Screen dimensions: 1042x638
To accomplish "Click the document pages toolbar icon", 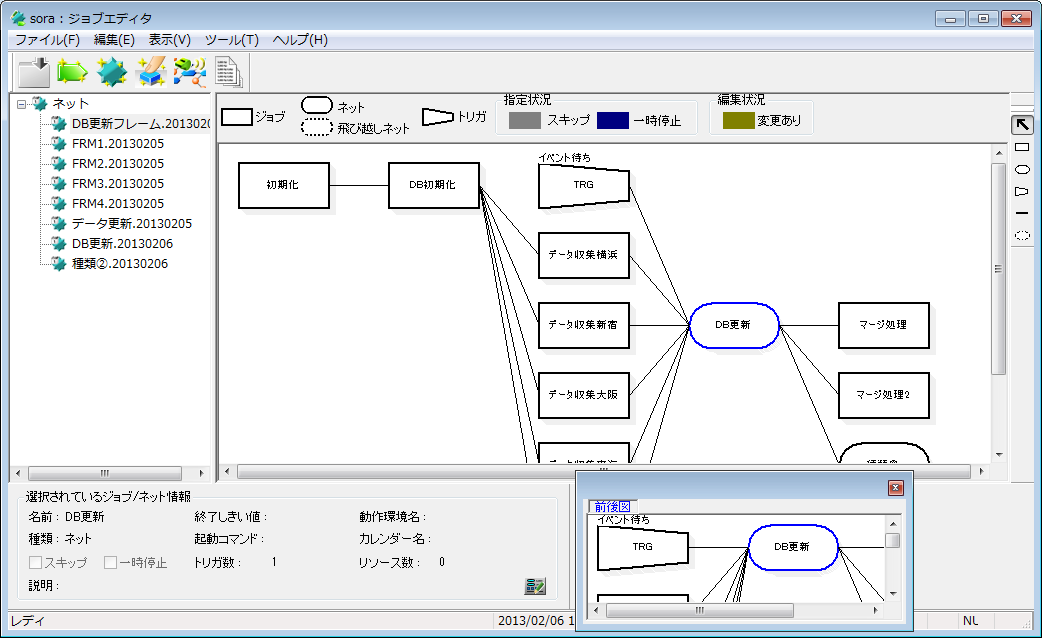I will 228,72.
